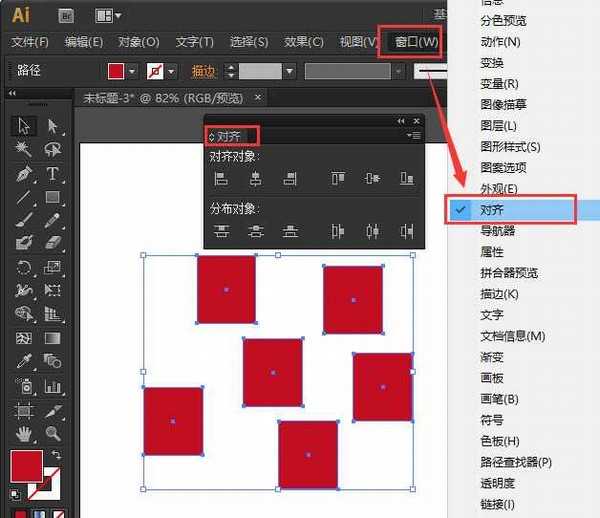Select the Zoom tool

coord(52,434)
